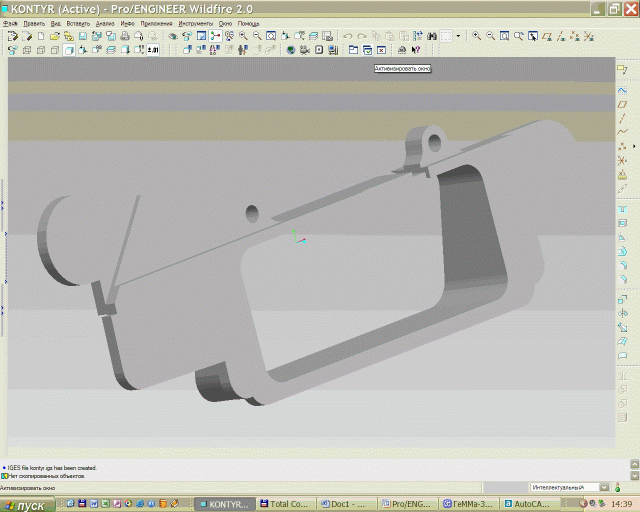Image resolution: width=640 pixels, height=512 pixels.
Task: Select the No hidden display icon
Action: pos(55,50)
